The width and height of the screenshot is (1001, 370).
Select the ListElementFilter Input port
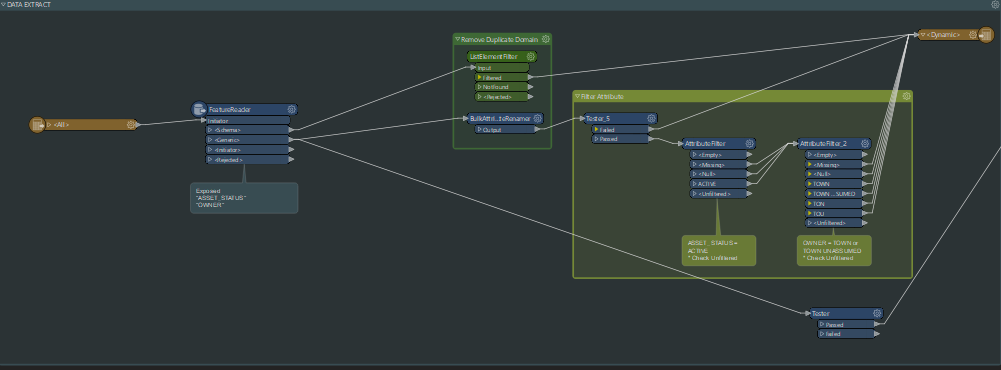point(502,68)
